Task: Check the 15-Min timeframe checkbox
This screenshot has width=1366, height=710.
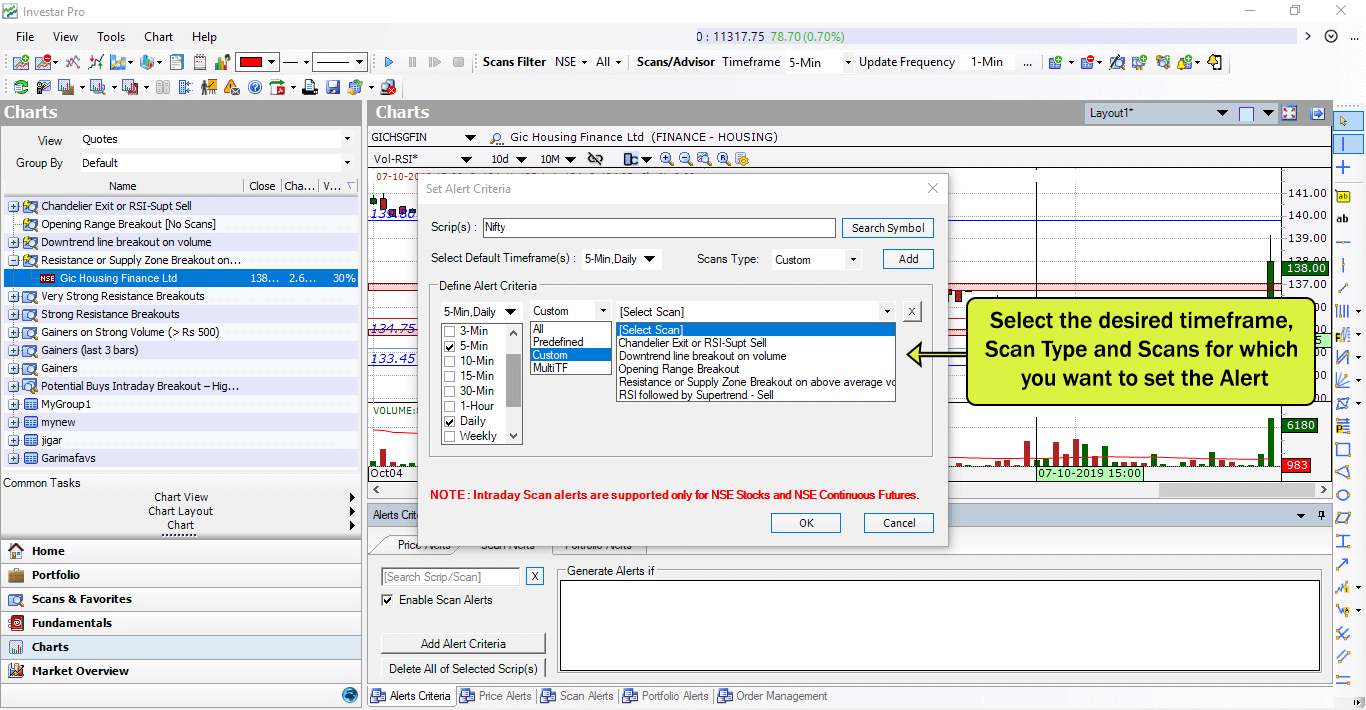Action: 449,376
